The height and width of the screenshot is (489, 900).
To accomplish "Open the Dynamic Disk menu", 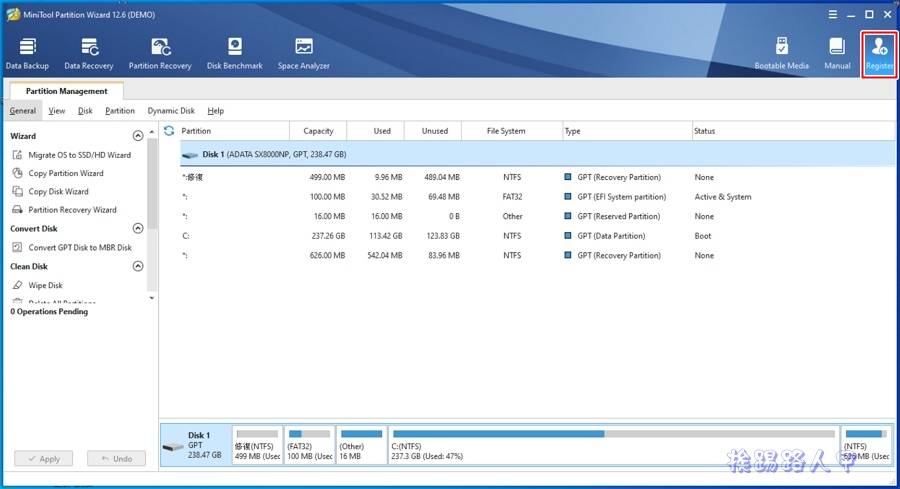I will 171,111.
